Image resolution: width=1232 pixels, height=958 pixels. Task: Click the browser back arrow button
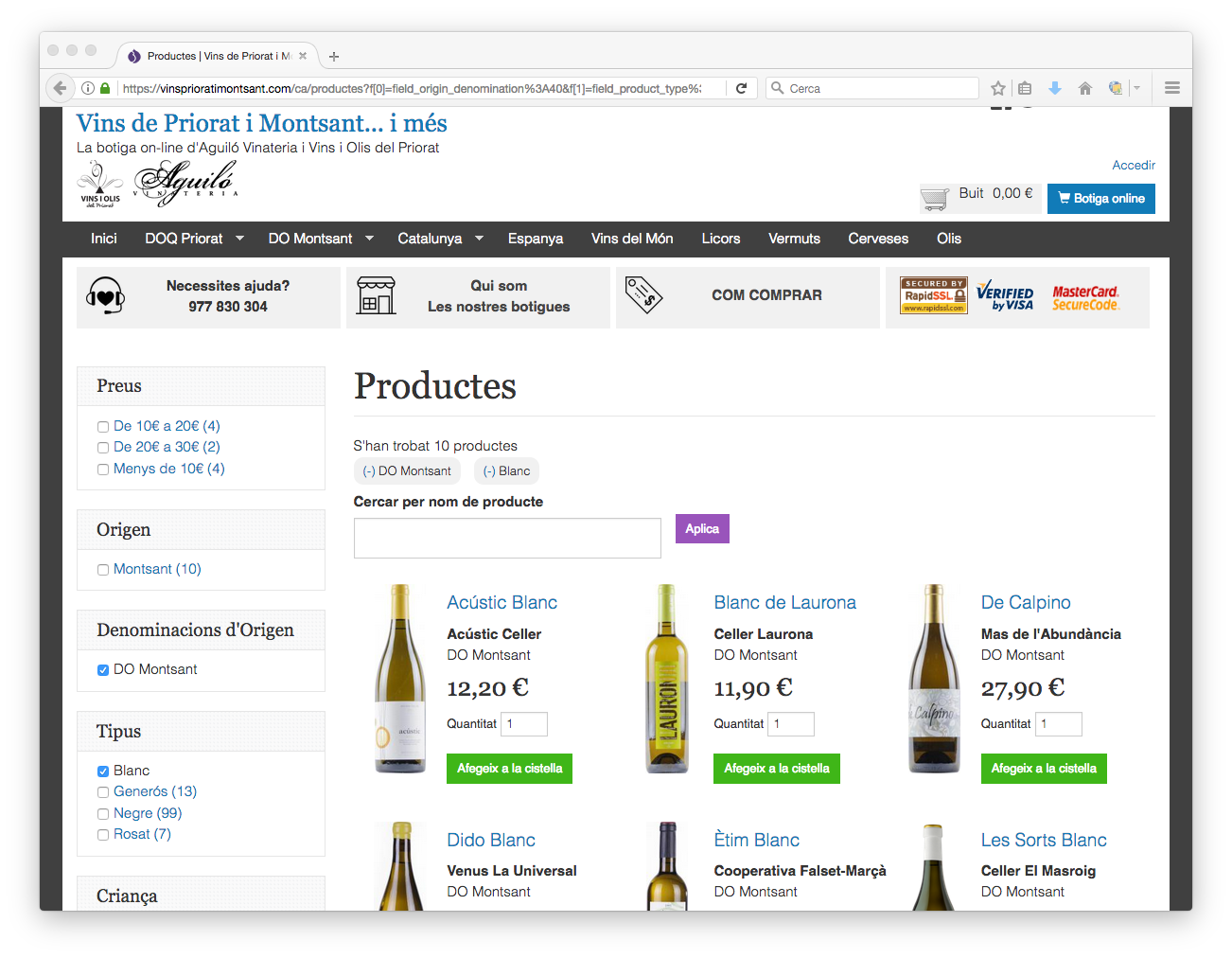(x=60, y=88)
